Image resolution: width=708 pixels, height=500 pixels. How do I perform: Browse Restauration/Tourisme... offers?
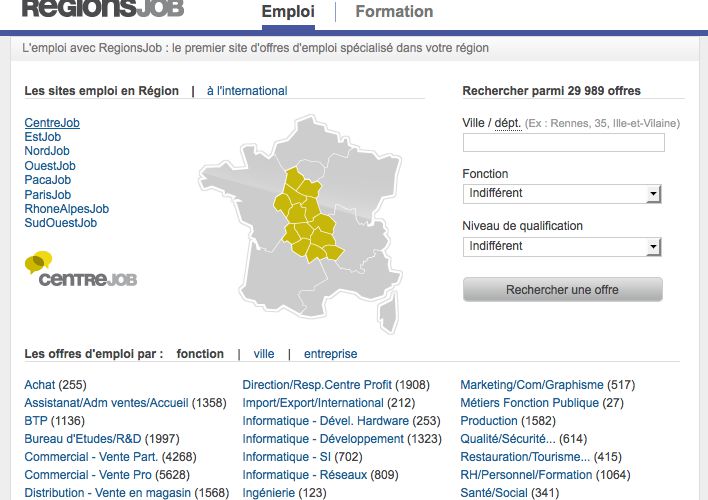click(x=525, y=457)
